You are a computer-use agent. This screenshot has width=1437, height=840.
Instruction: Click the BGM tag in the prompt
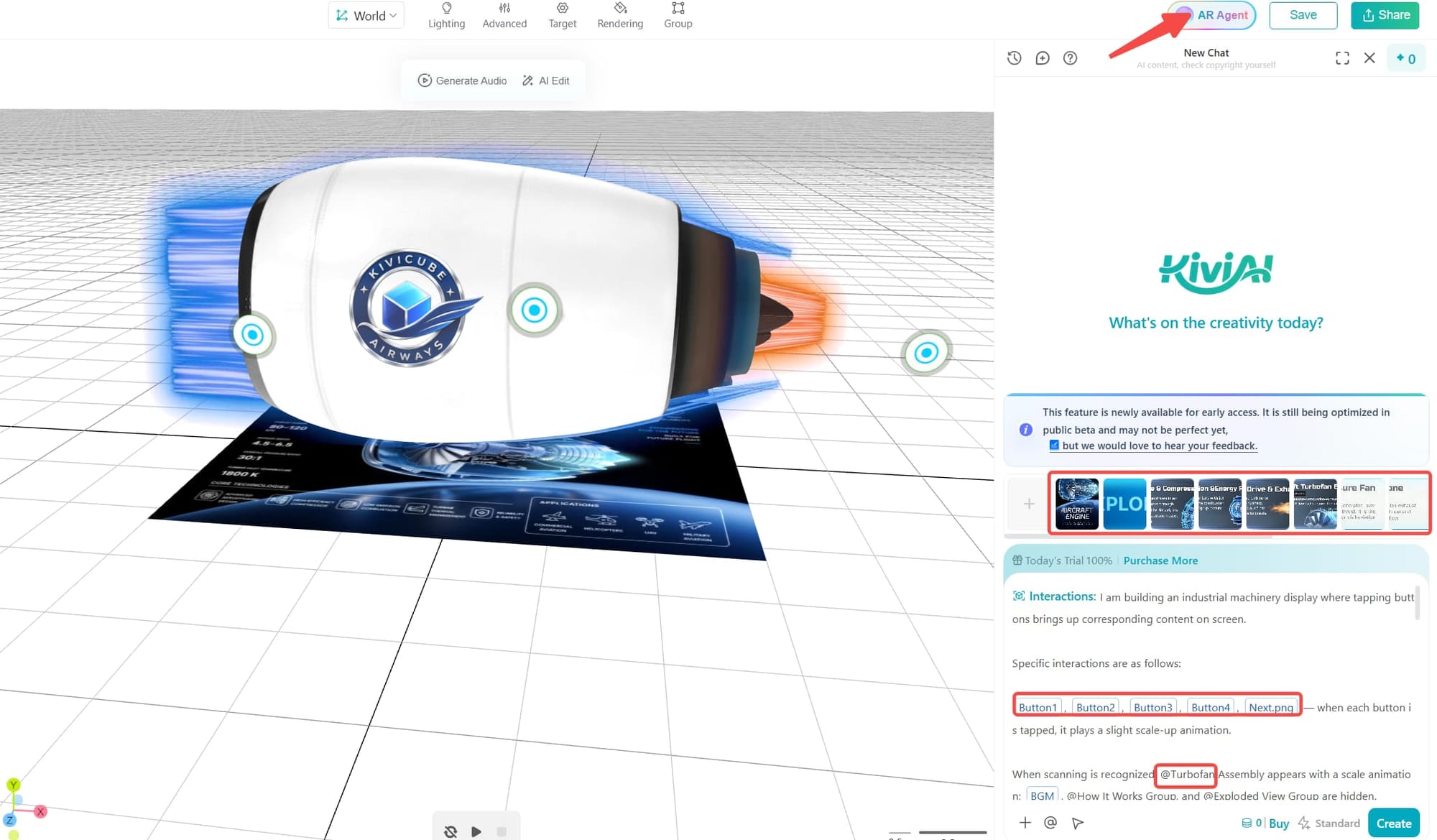[x=1042, y=795]
